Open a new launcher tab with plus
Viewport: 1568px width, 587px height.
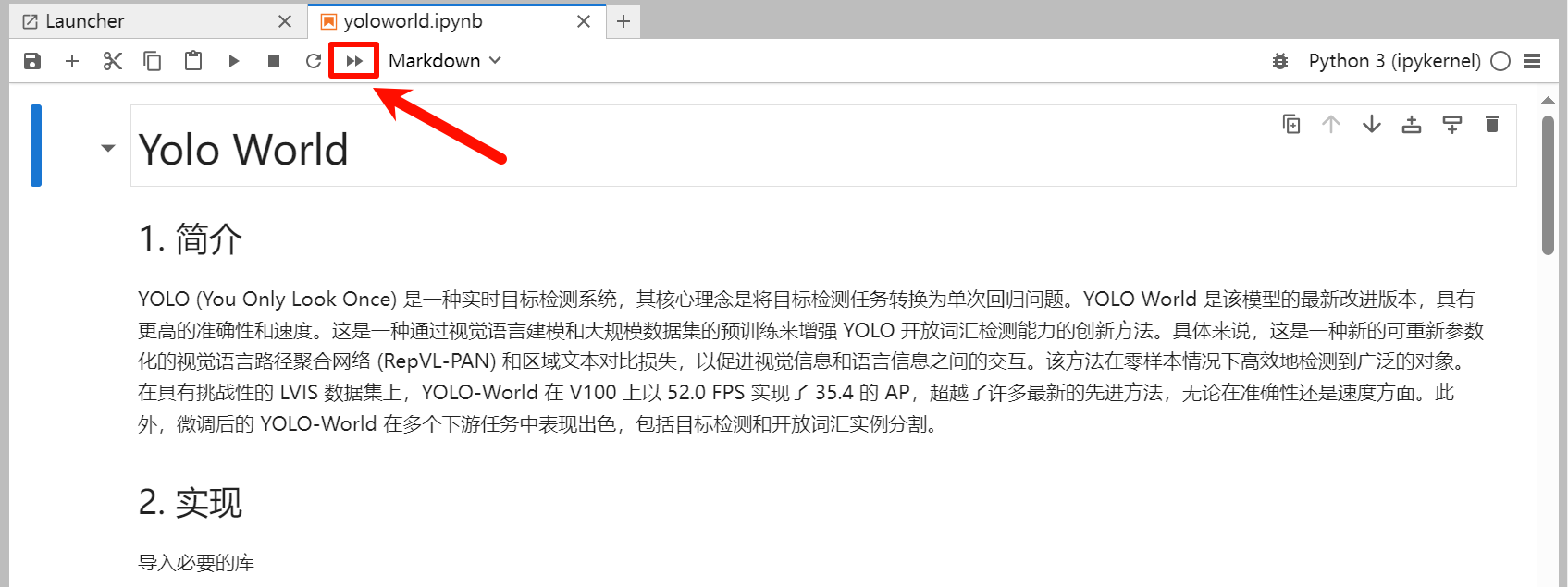[x=623, y=21]
